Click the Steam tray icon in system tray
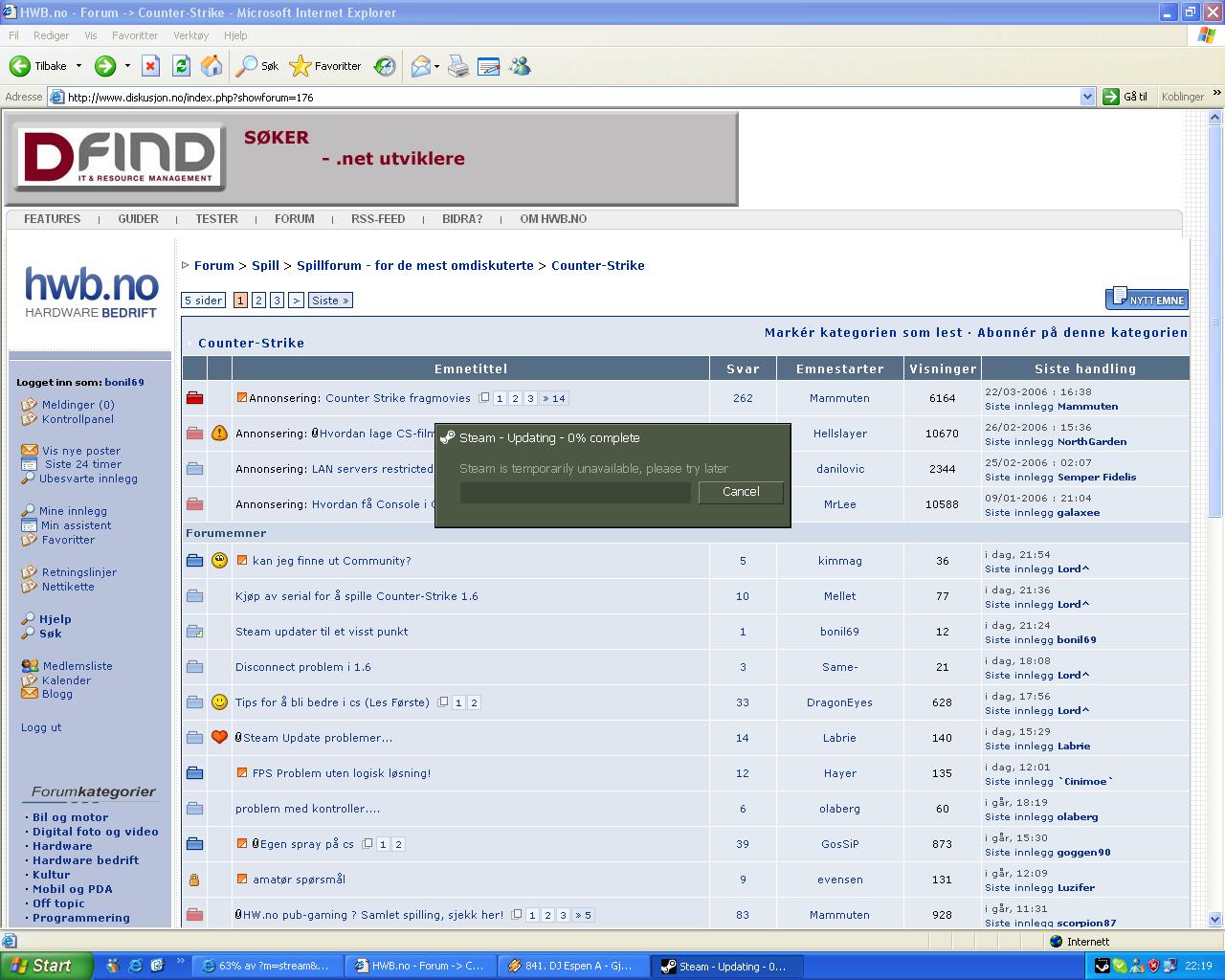This screenshot has width=1225, height=980. tap(1103, 967)
